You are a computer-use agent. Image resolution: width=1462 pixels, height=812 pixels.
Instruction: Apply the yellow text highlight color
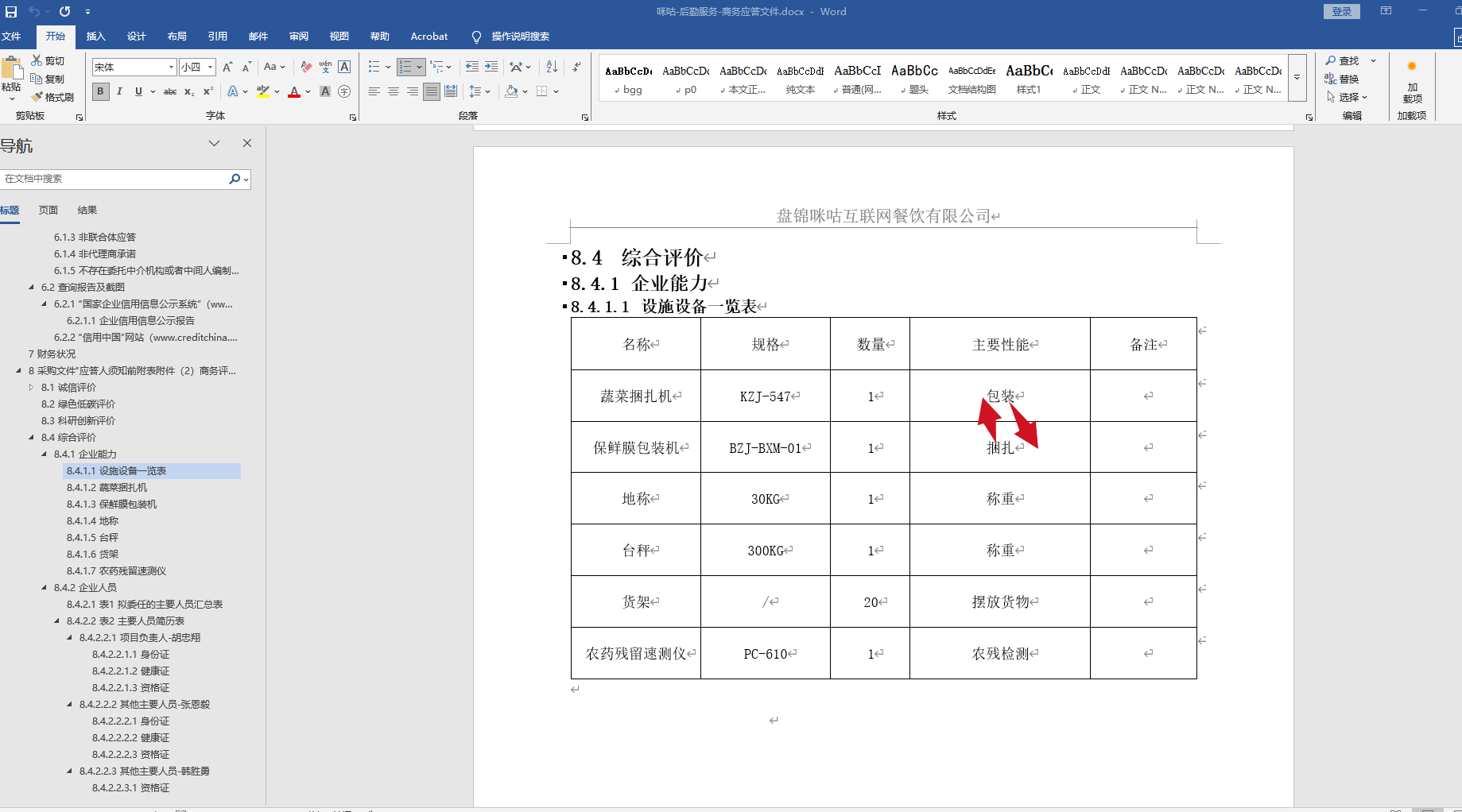click(x=262, y=91)
